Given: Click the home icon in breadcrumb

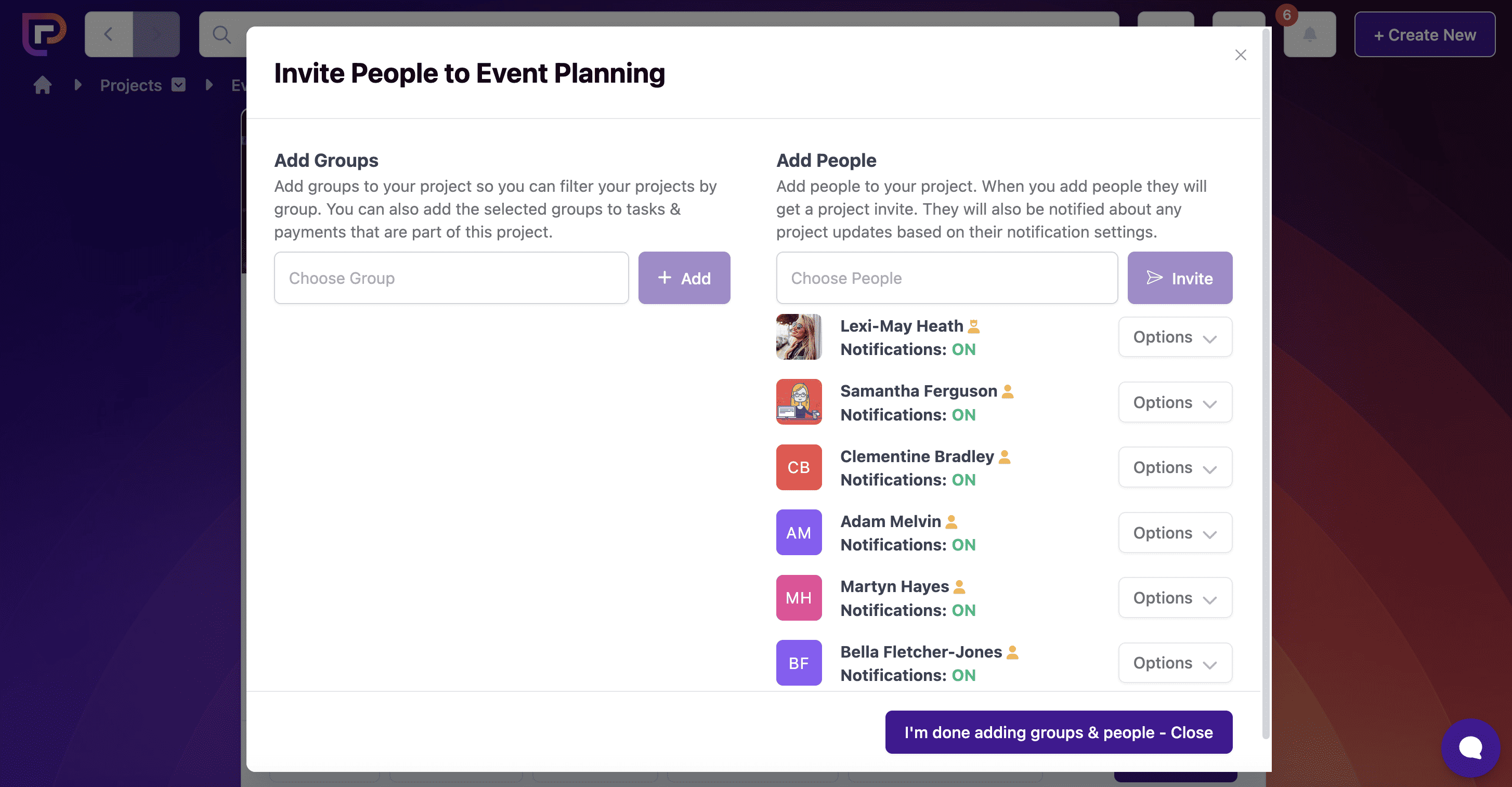Looking at the screenshot, I should [x=42, y=85].
